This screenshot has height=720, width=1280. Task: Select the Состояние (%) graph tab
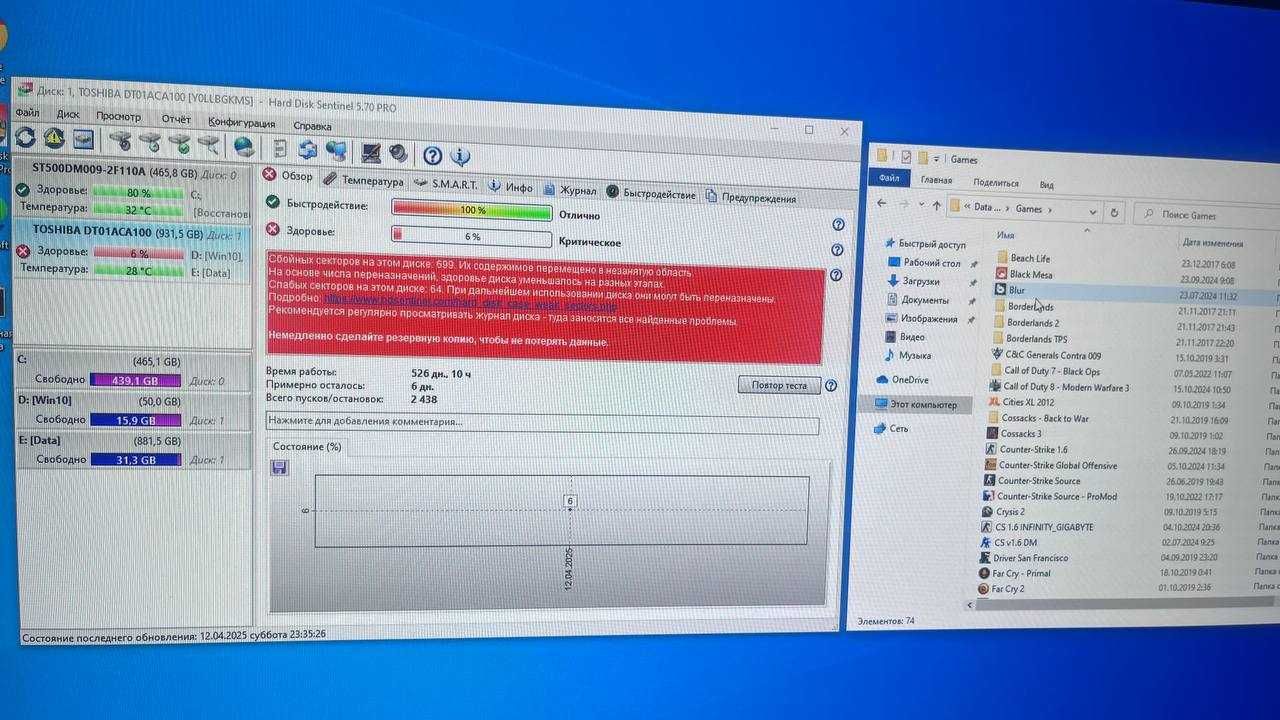[x=306, y=446]
